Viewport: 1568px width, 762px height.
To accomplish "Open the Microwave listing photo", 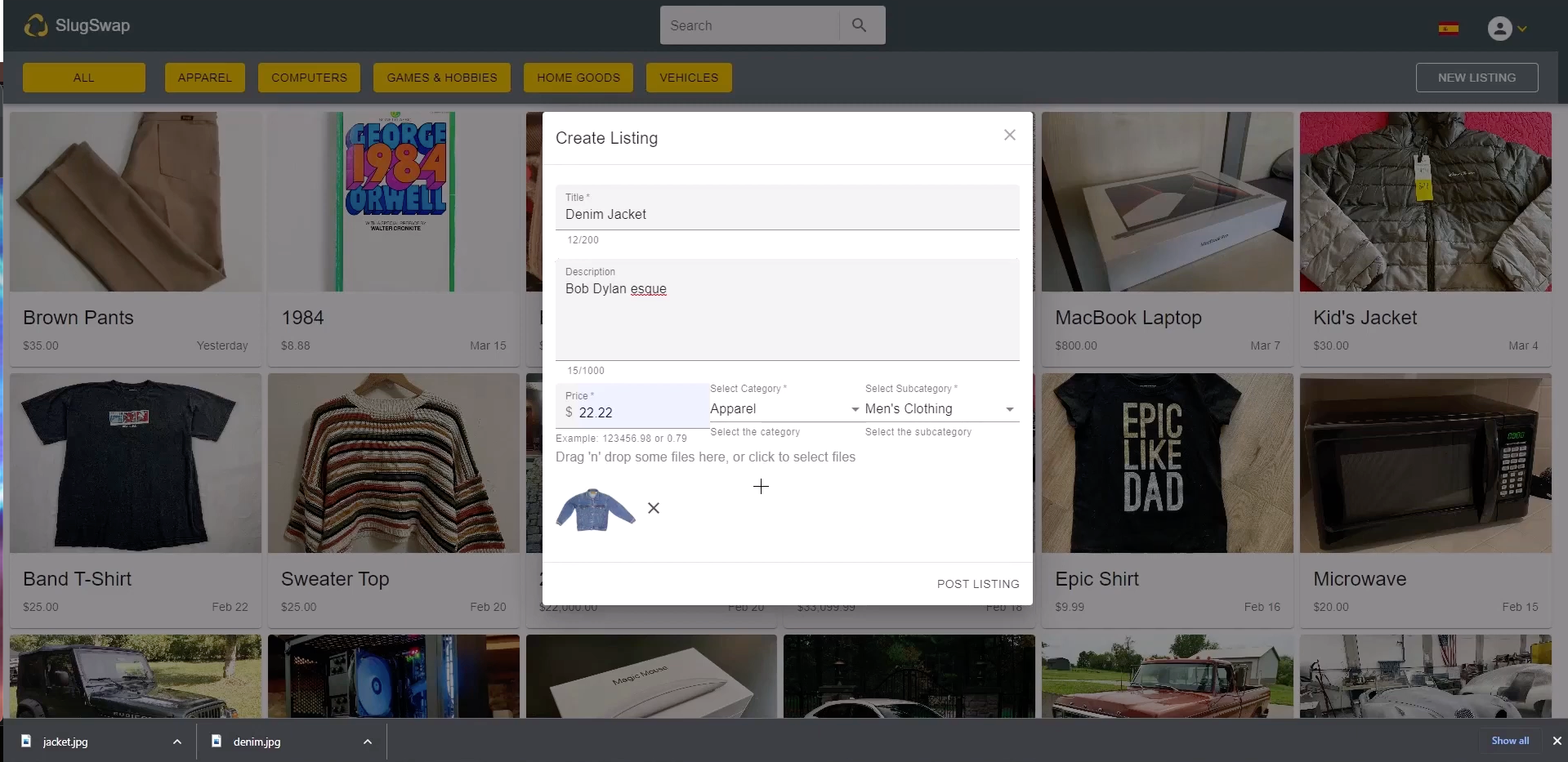I will point(1426,463).
